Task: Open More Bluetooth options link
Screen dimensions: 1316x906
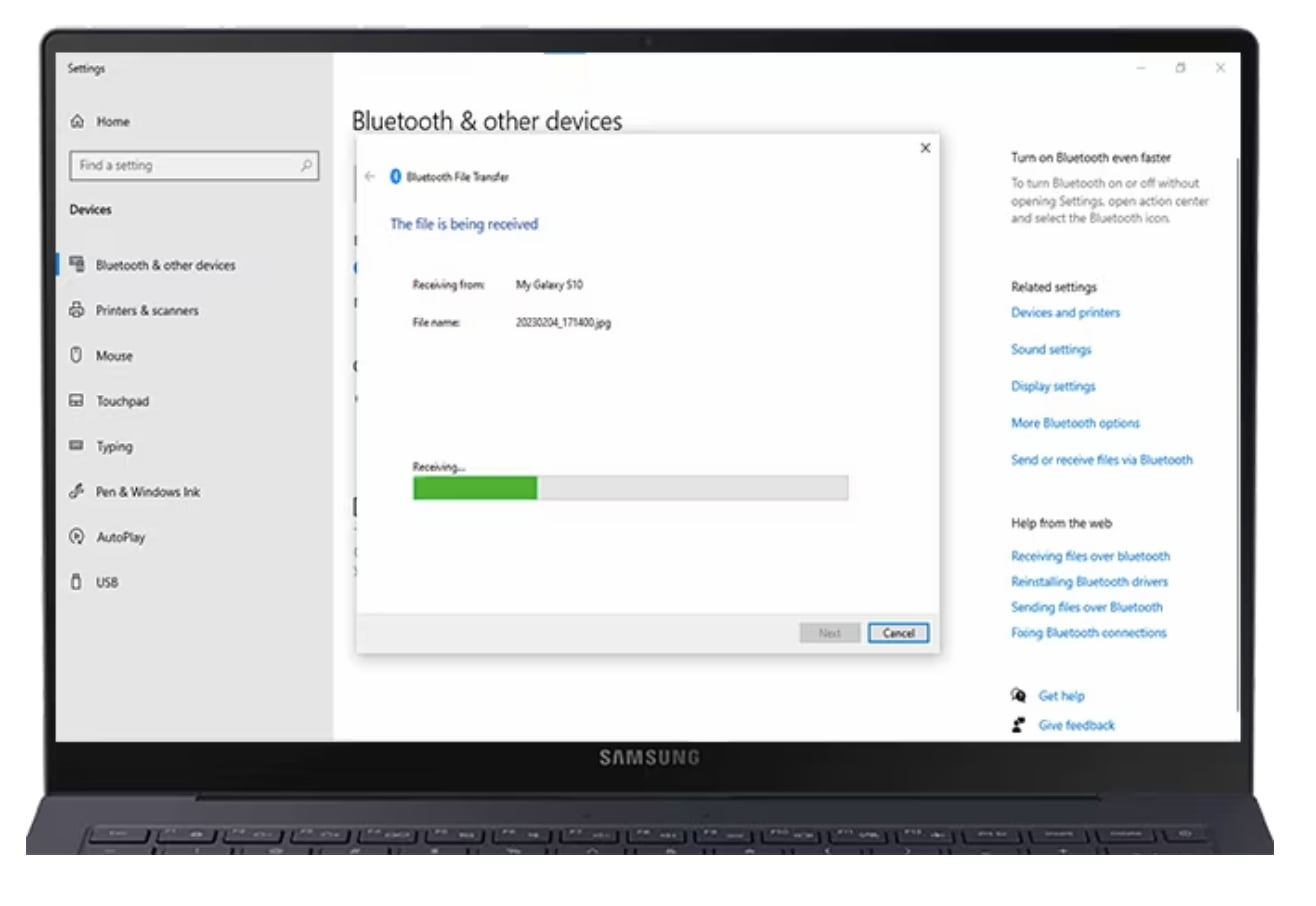Action: [x=1075, y=424]
